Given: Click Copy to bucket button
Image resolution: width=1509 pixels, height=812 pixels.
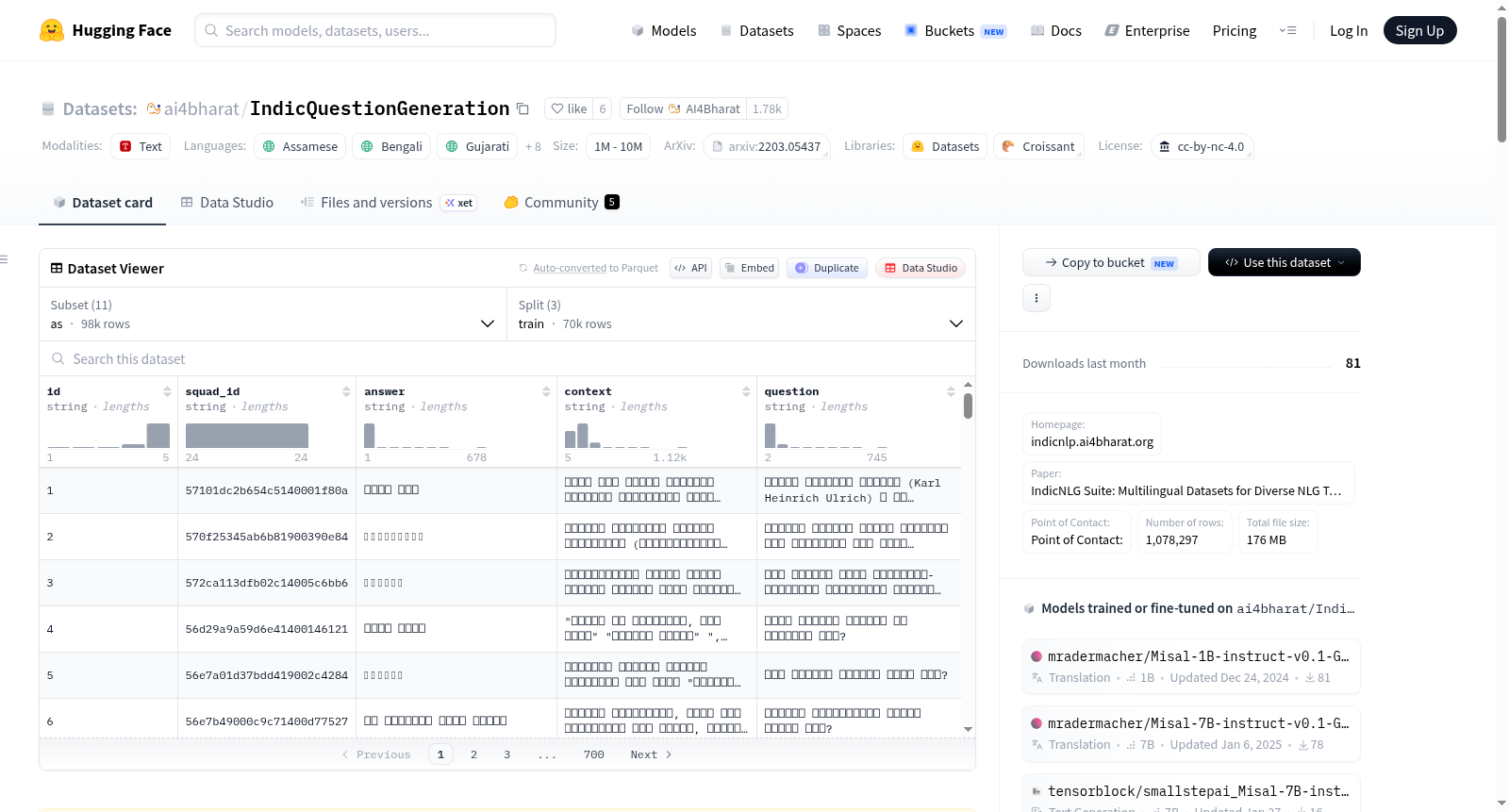Looking at the screenshot, I should pos(1111,262).
